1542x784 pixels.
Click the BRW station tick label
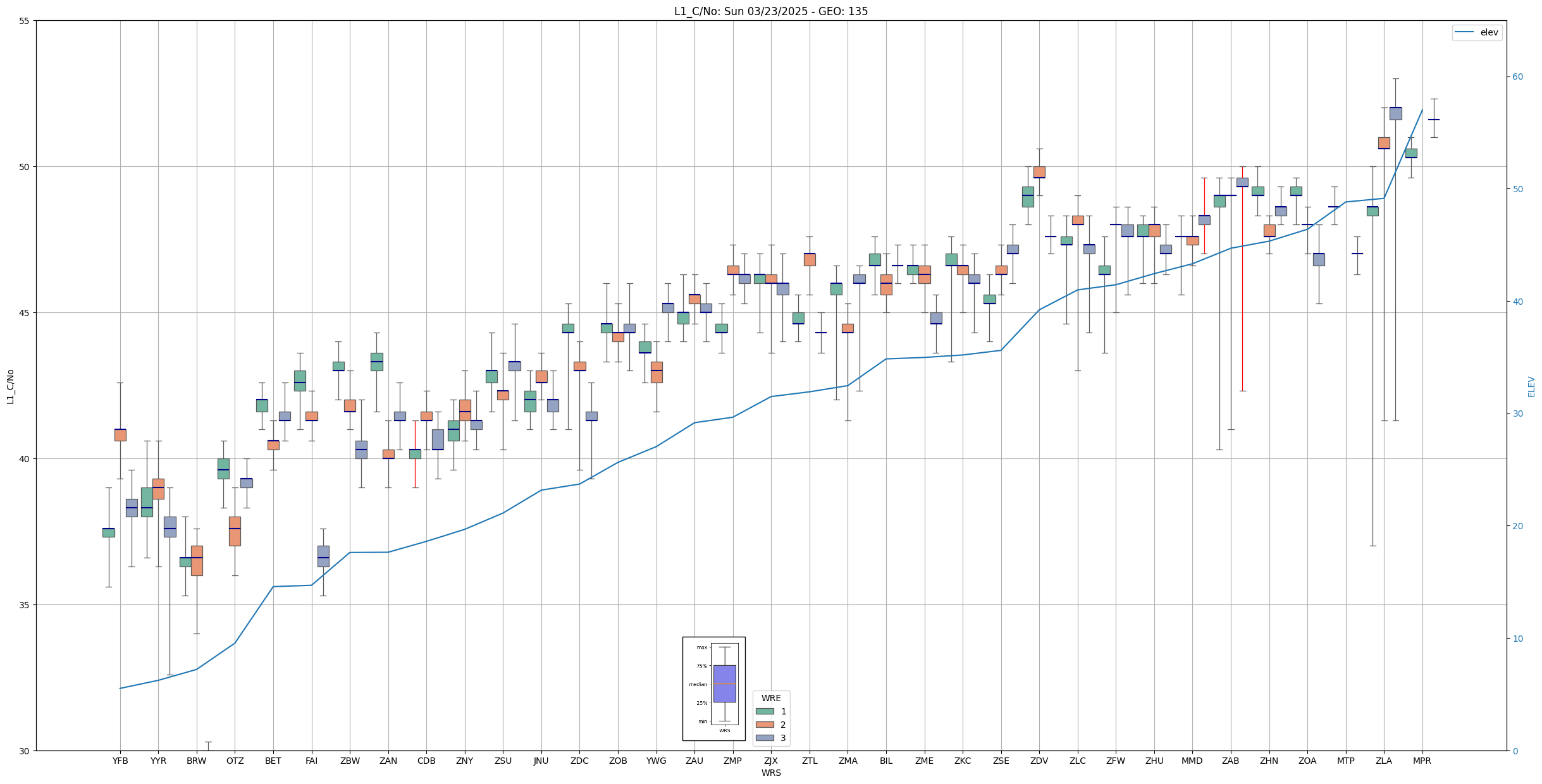(x=197, y=761)
